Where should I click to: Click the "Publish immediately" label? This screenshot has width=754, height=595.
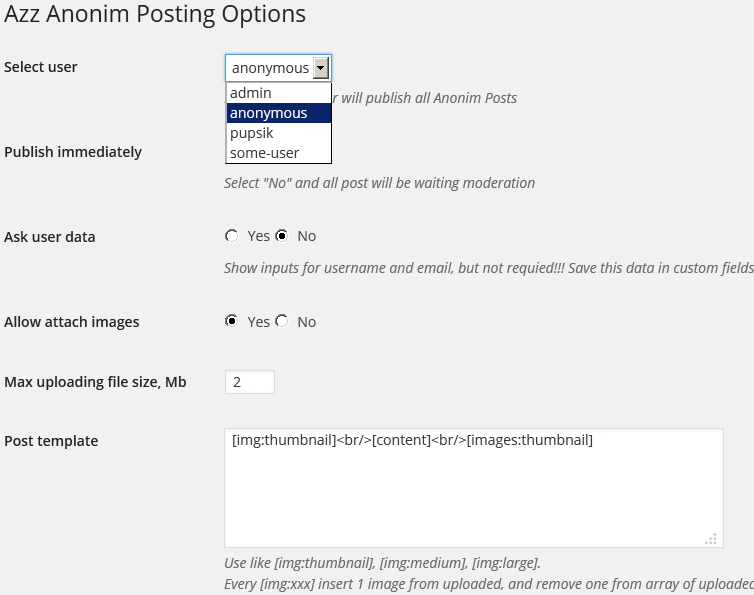[x=73, y=152]
